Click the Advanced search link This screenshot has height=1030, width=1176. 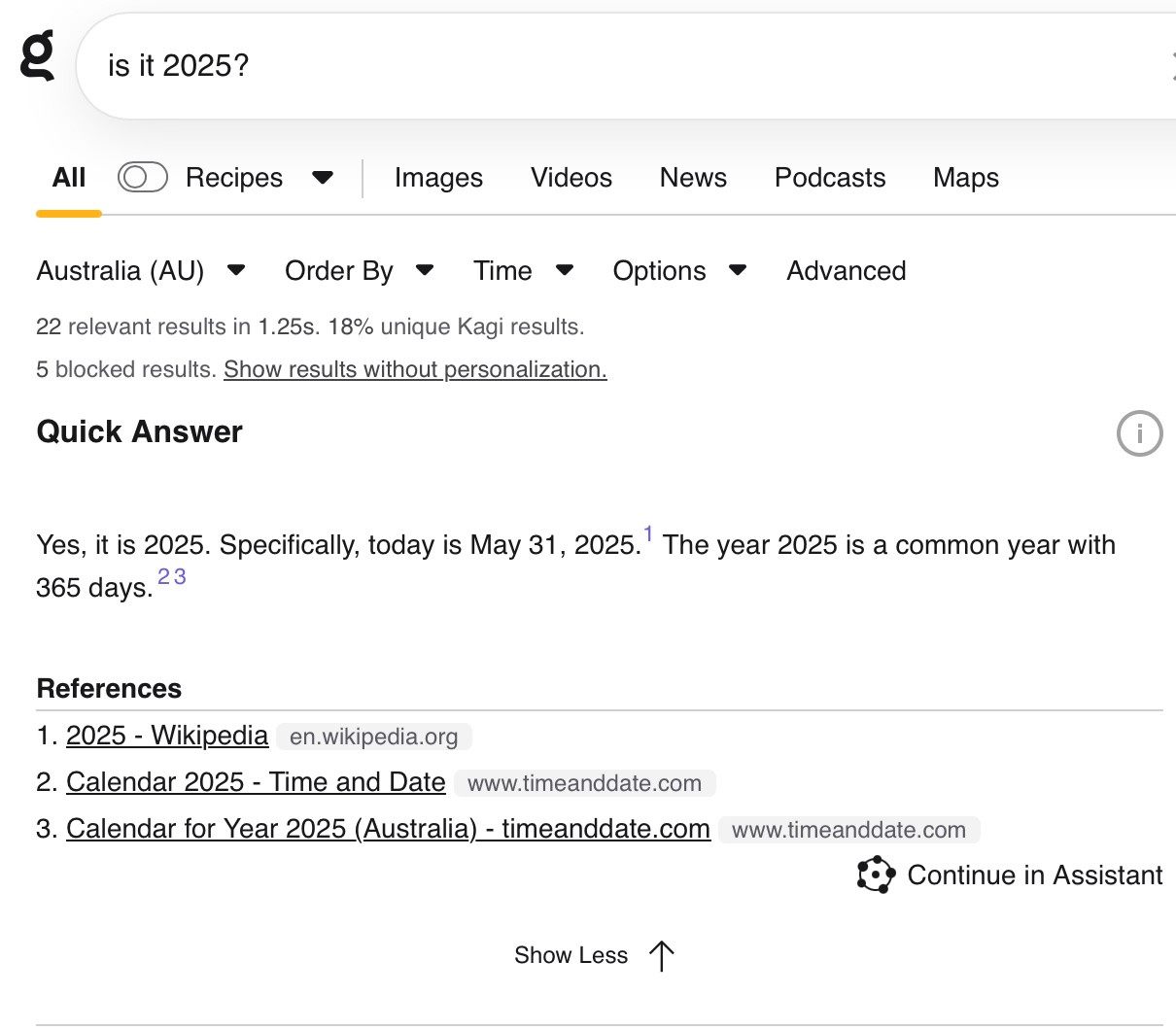[846, 271]
